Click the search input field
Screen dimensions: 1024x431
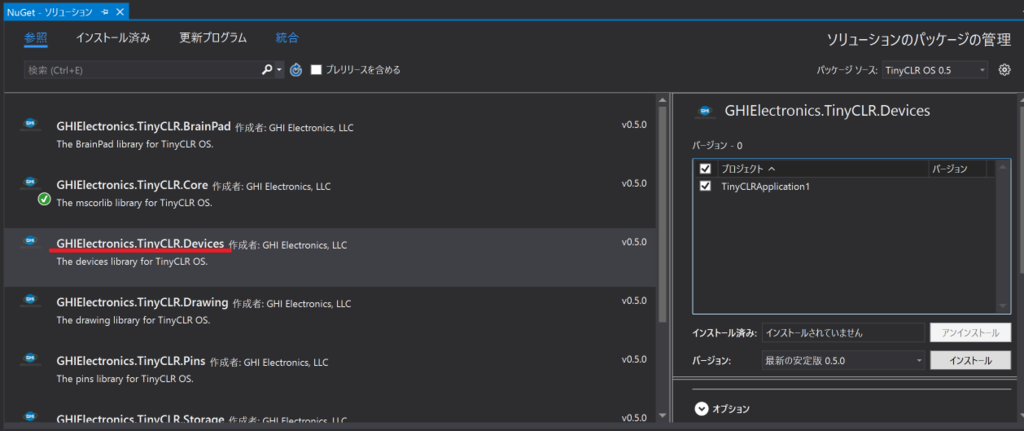[x=140, y=70]
